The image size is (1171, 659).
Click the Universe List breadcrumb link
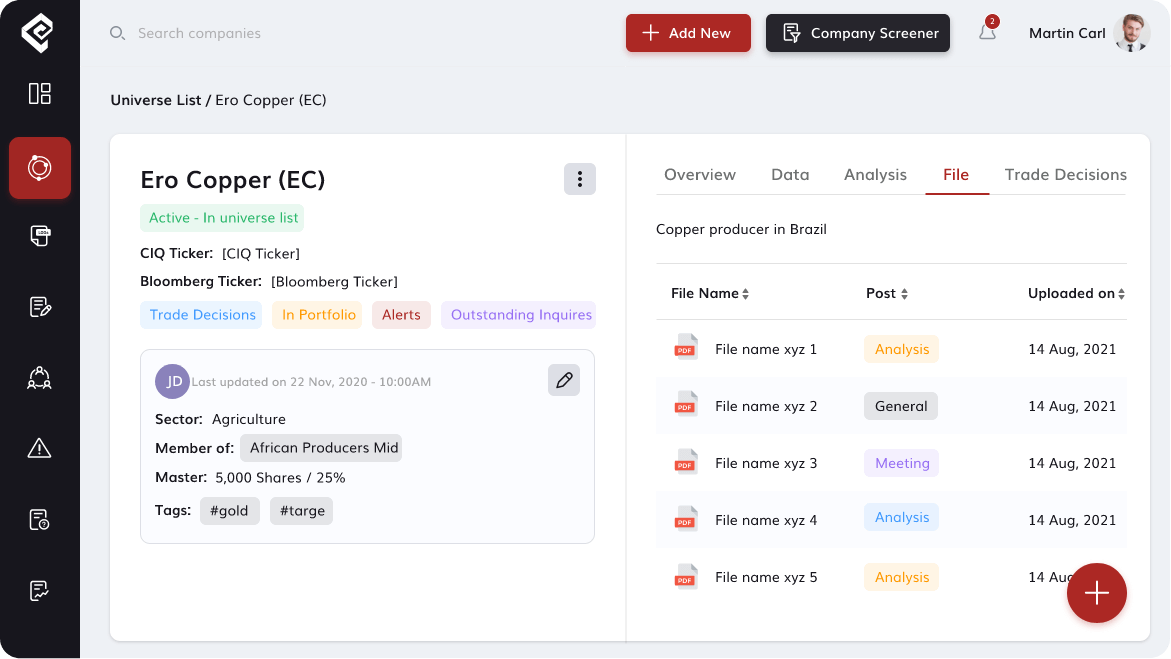[x=156, y=100]
